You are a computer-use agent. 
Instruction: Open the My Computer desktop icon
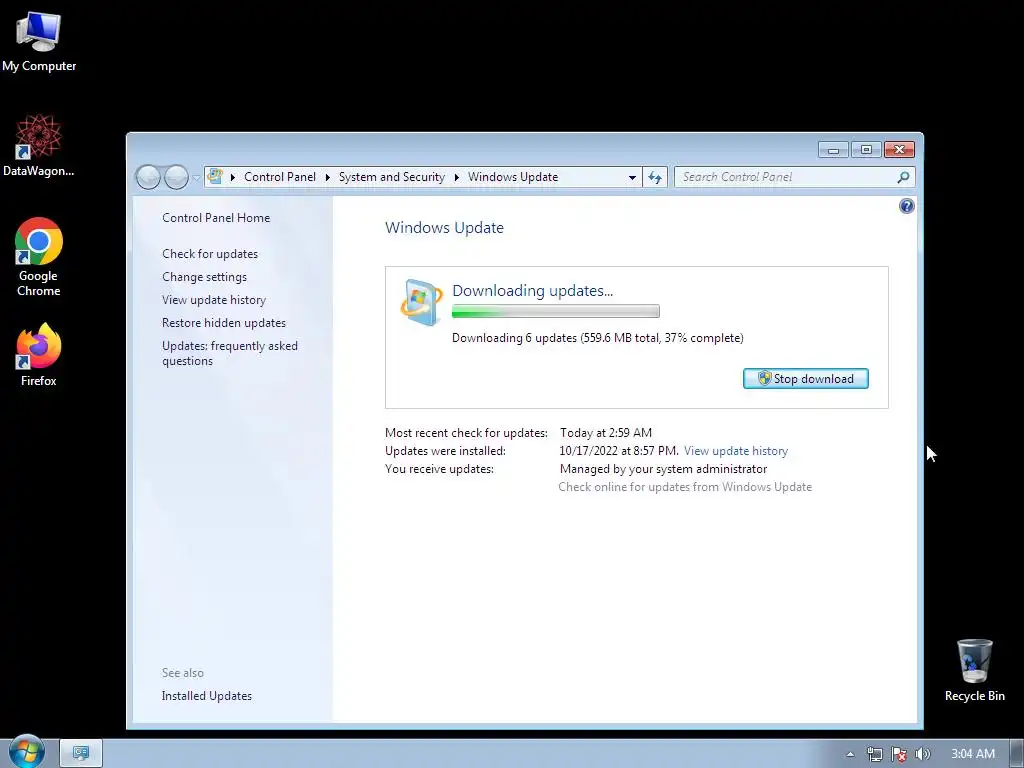39,41
